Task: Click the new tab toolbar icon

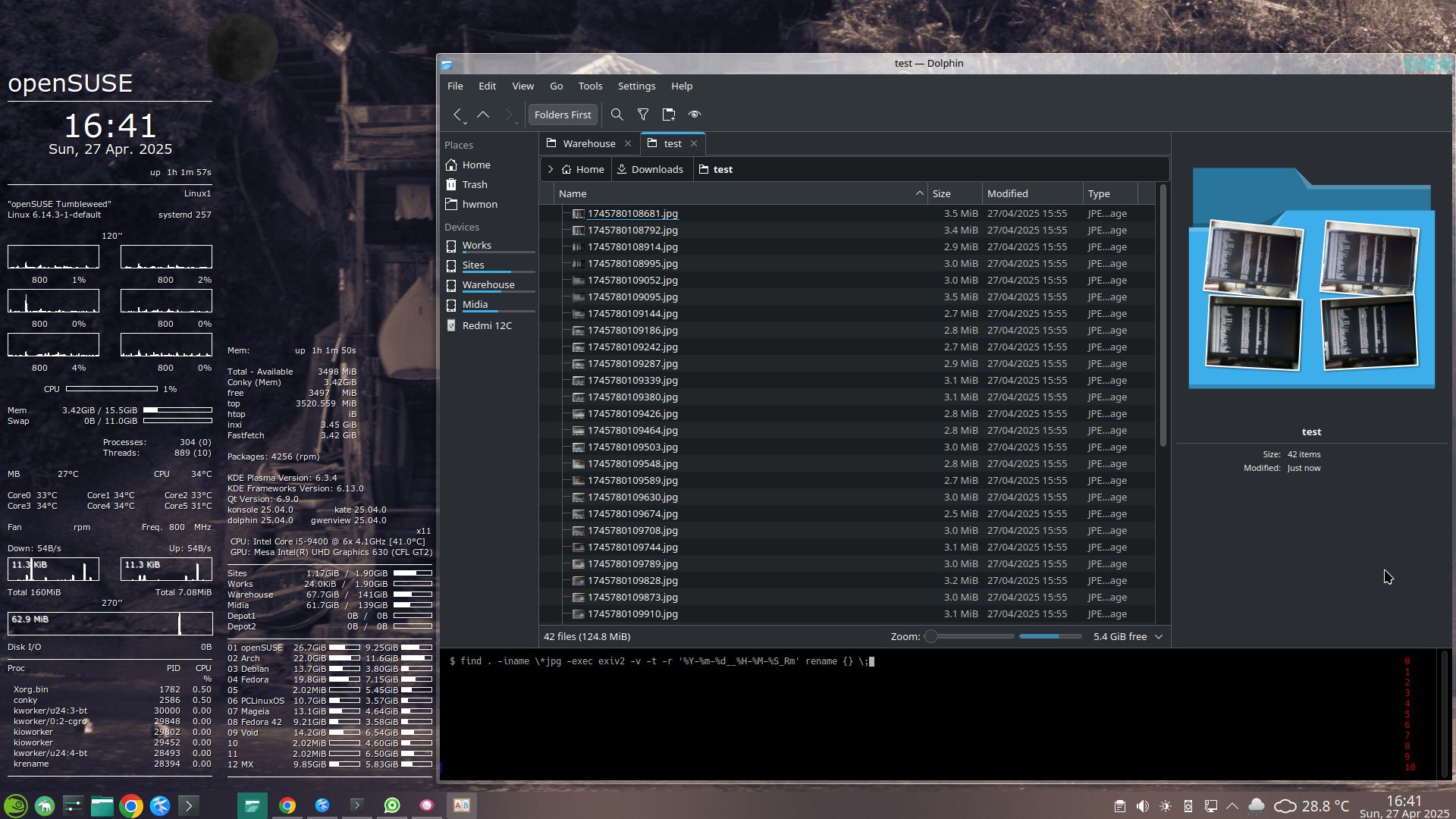Action: tap(669, 115)
